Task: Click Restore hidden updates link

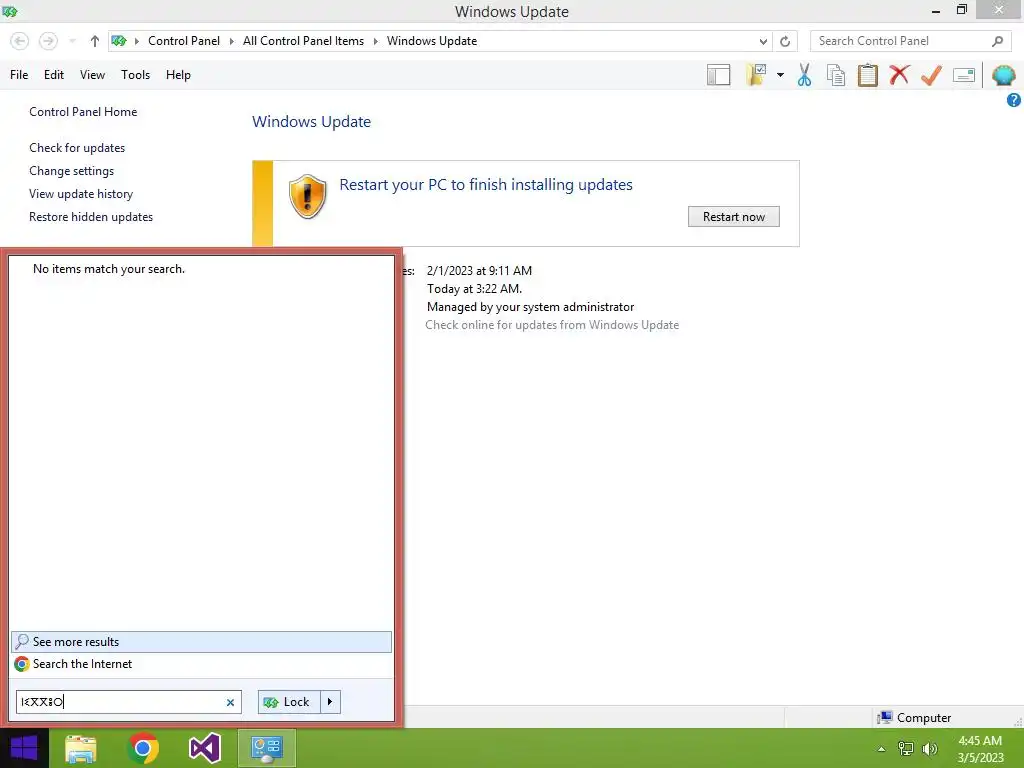Action: tap(91, 217)
